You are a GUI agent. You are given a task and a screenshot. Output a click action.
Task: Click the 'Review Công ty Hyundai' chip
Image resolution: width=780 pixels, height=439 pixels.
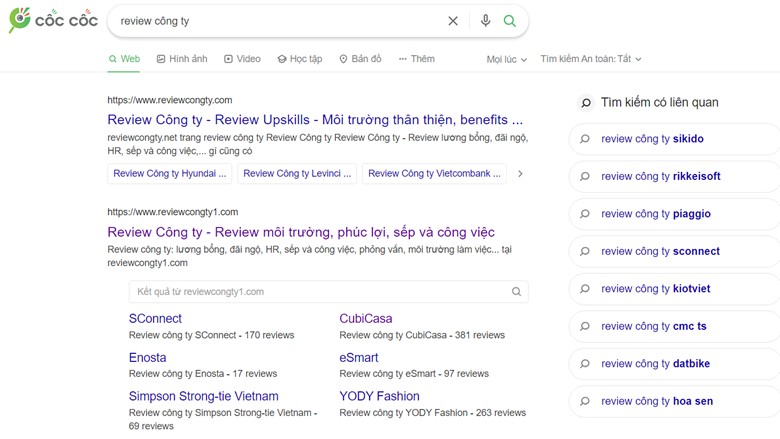(170, 174)
